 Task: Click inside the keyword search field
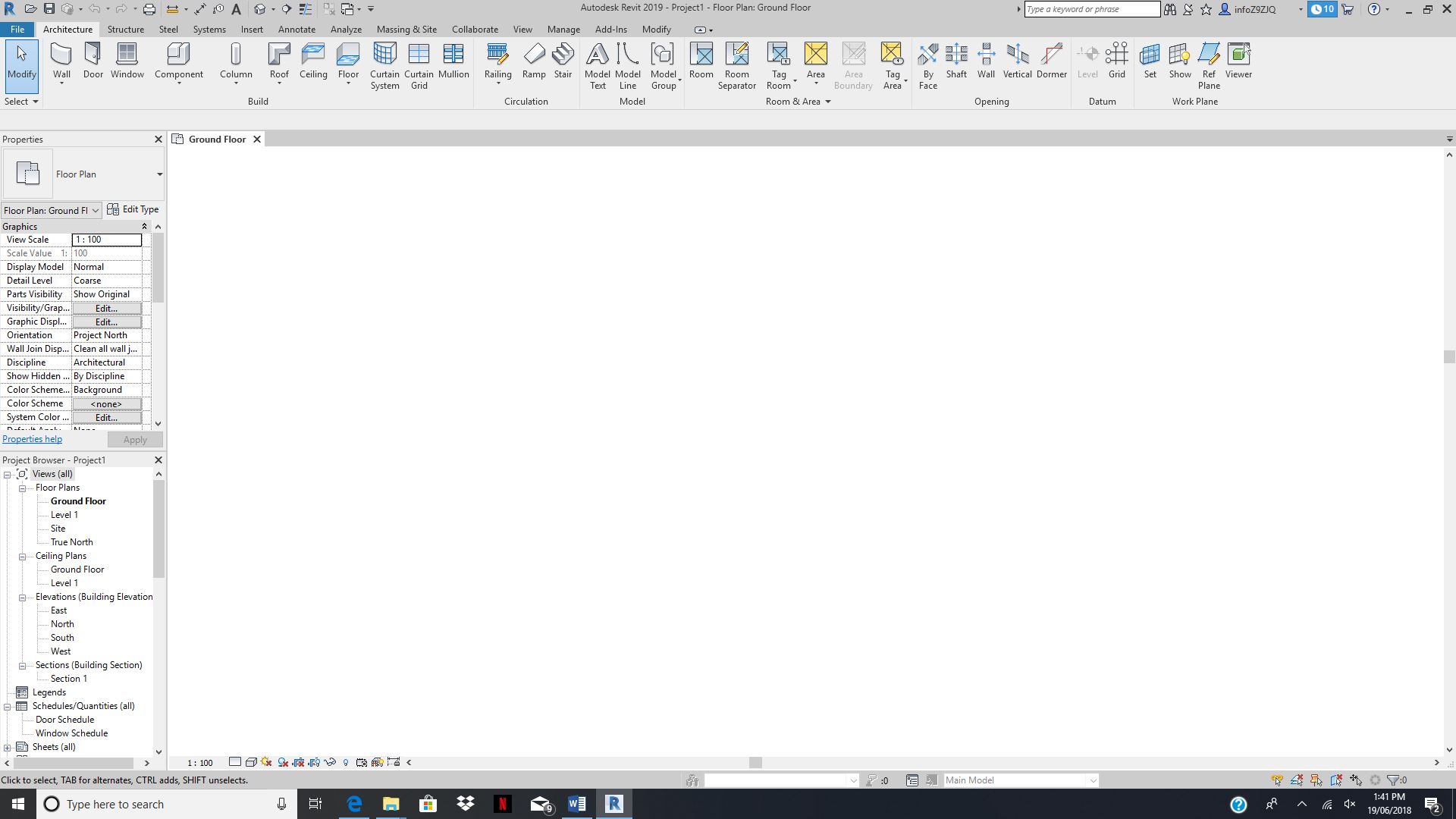point(1092,9)
